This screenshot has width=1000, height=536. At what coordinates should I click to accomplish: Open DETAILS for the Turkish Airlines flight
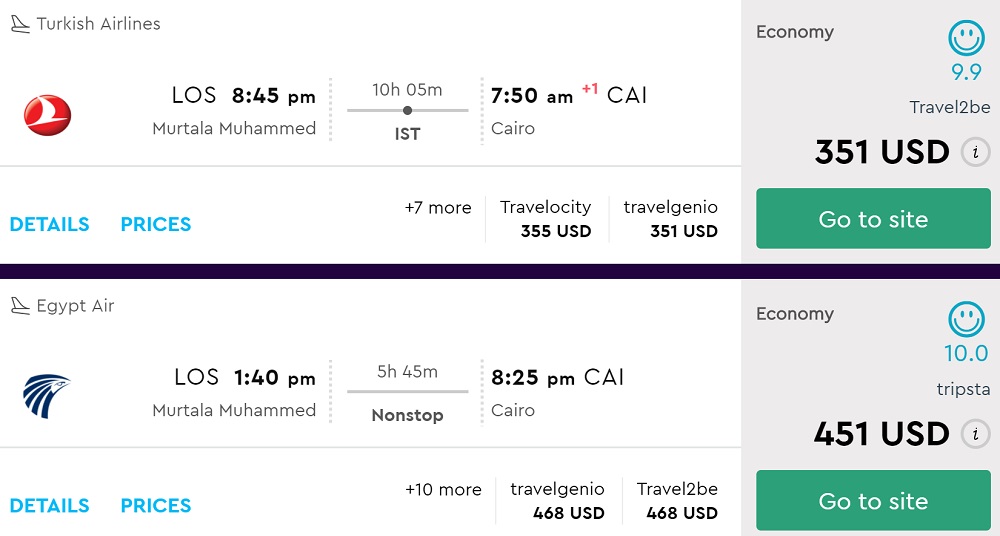49,224
